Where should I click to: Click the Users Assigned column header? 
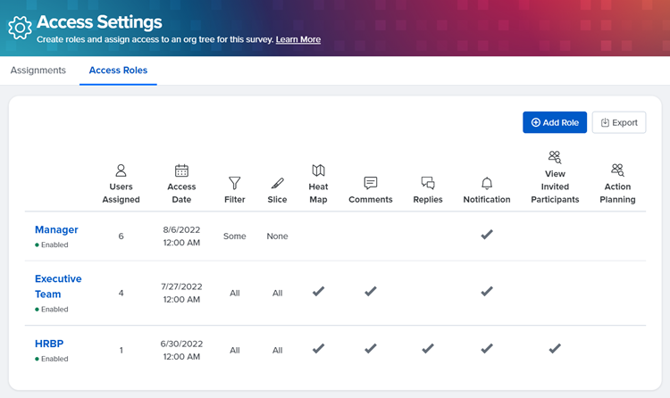[121, 193]
